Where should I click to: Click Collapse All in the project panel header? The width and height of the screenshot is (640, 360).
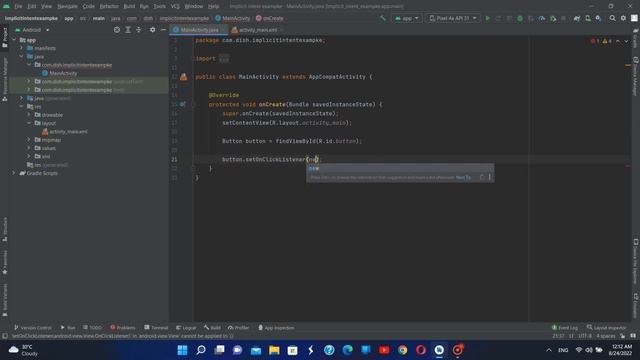point(138,30)
